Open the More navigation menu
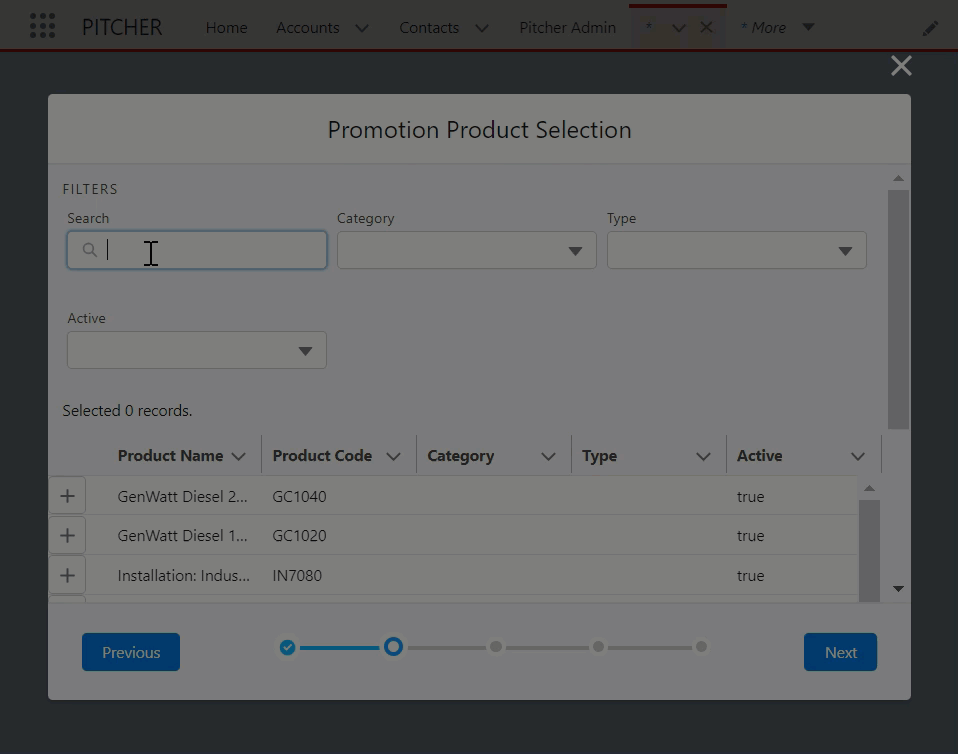 click(777, 28)
